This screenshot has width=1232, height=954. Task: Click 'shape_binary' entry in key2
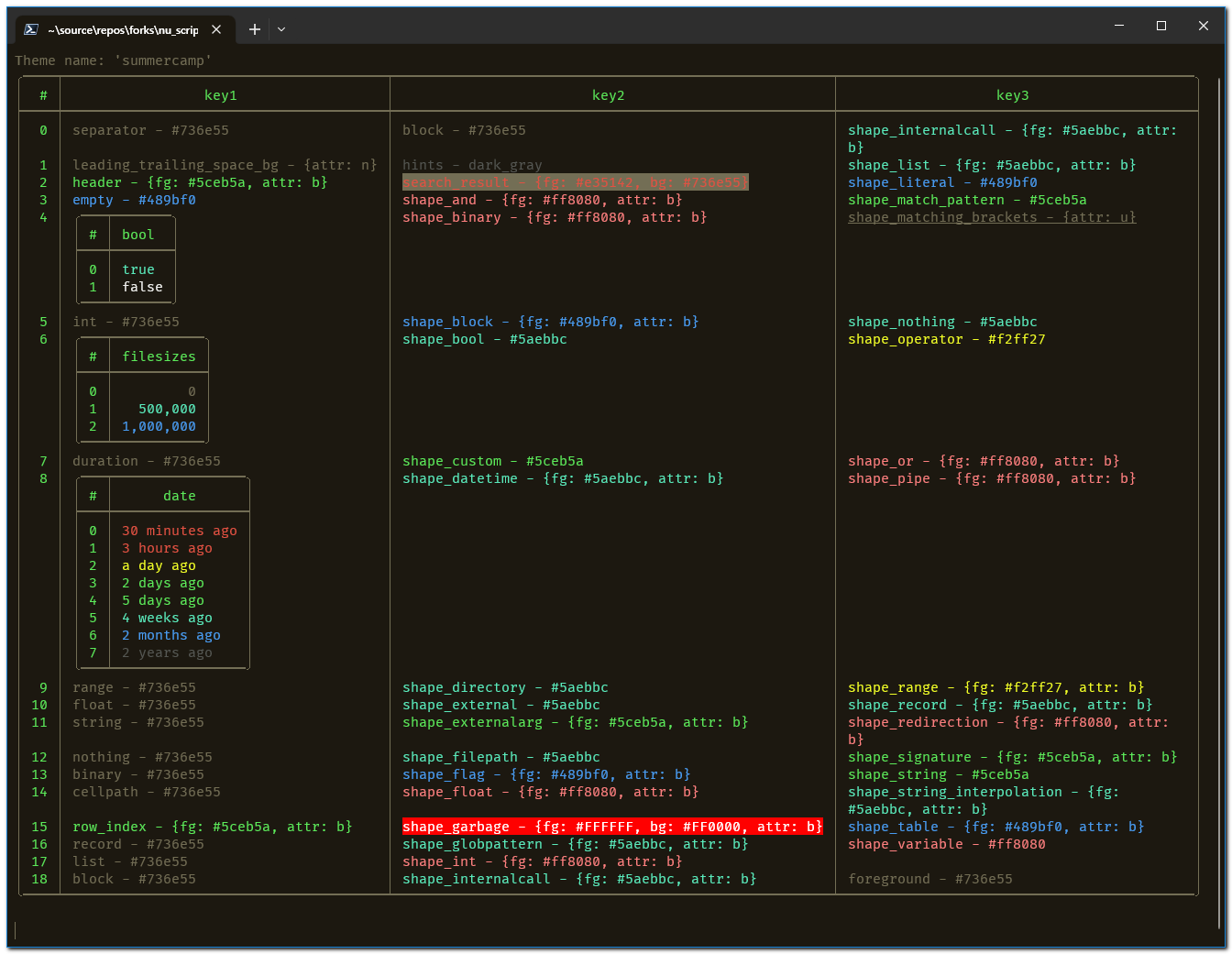click(x=555, y=217)
